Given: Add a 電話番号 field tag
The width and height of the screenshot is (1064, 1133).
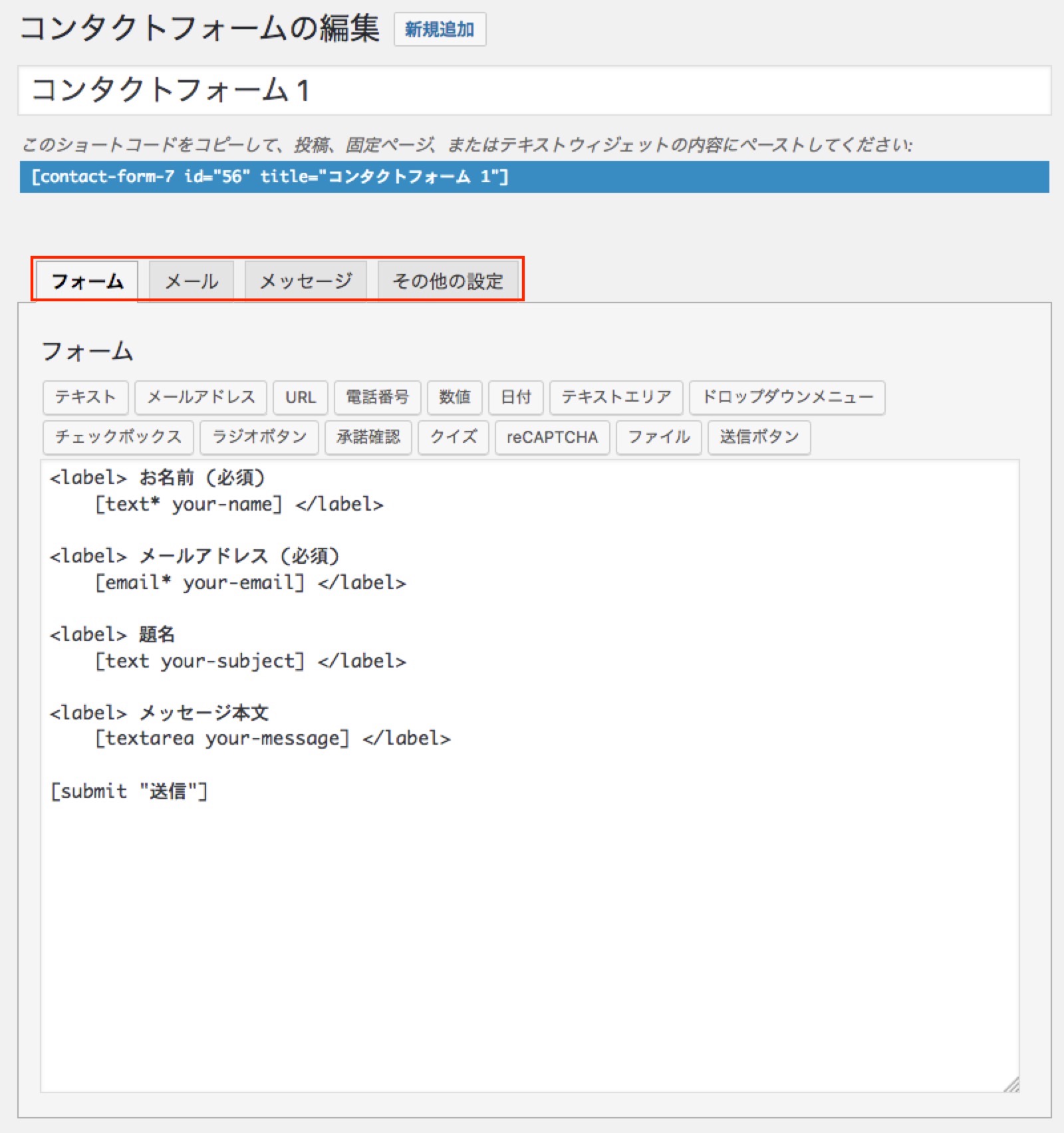Looking at the screenshot, I should [x=378, y=398].
